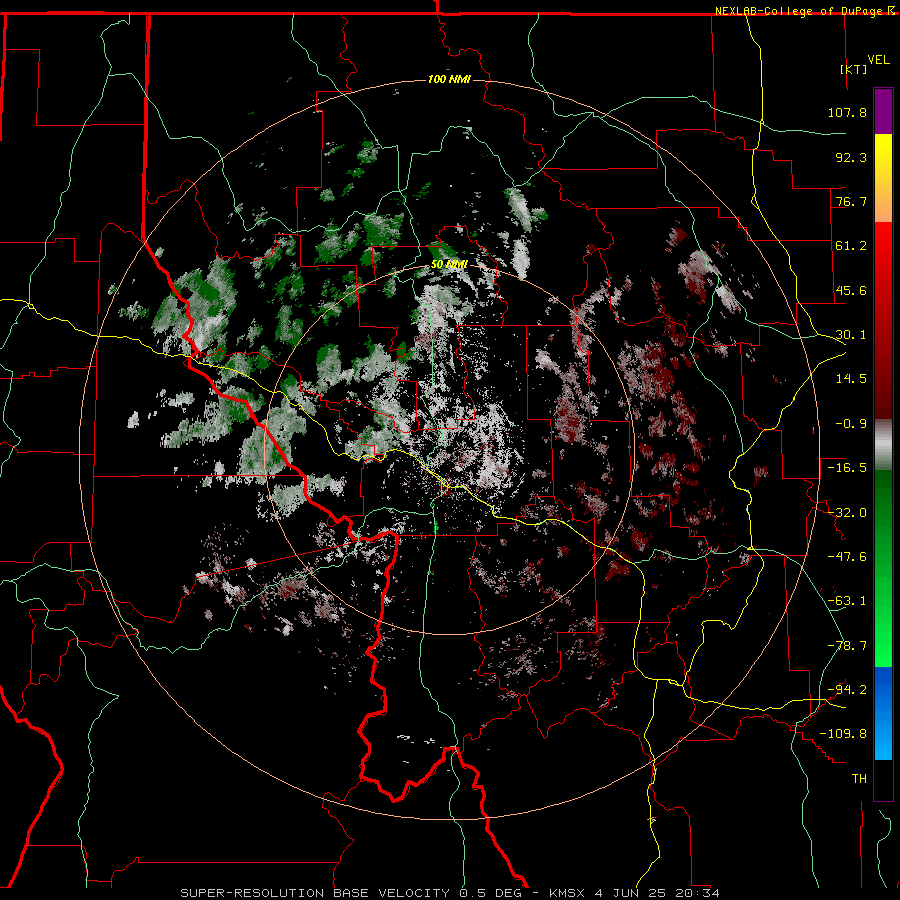Click the 100 NMI range ring label
This screenshot has height=900, width=900.
[449, 79]
